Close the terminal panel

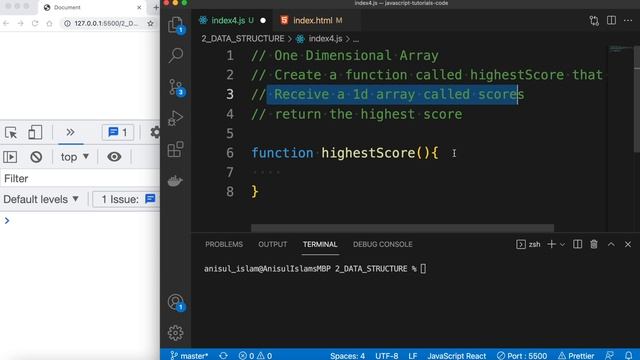pos(628,244)
